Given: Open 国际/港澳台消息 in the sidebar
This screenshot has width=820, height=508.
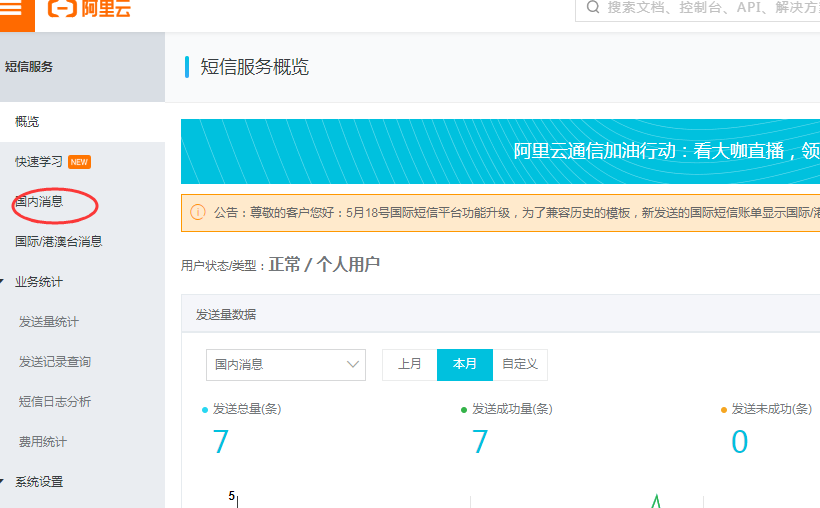Looking at the screenshot, I should click(59, 242).
